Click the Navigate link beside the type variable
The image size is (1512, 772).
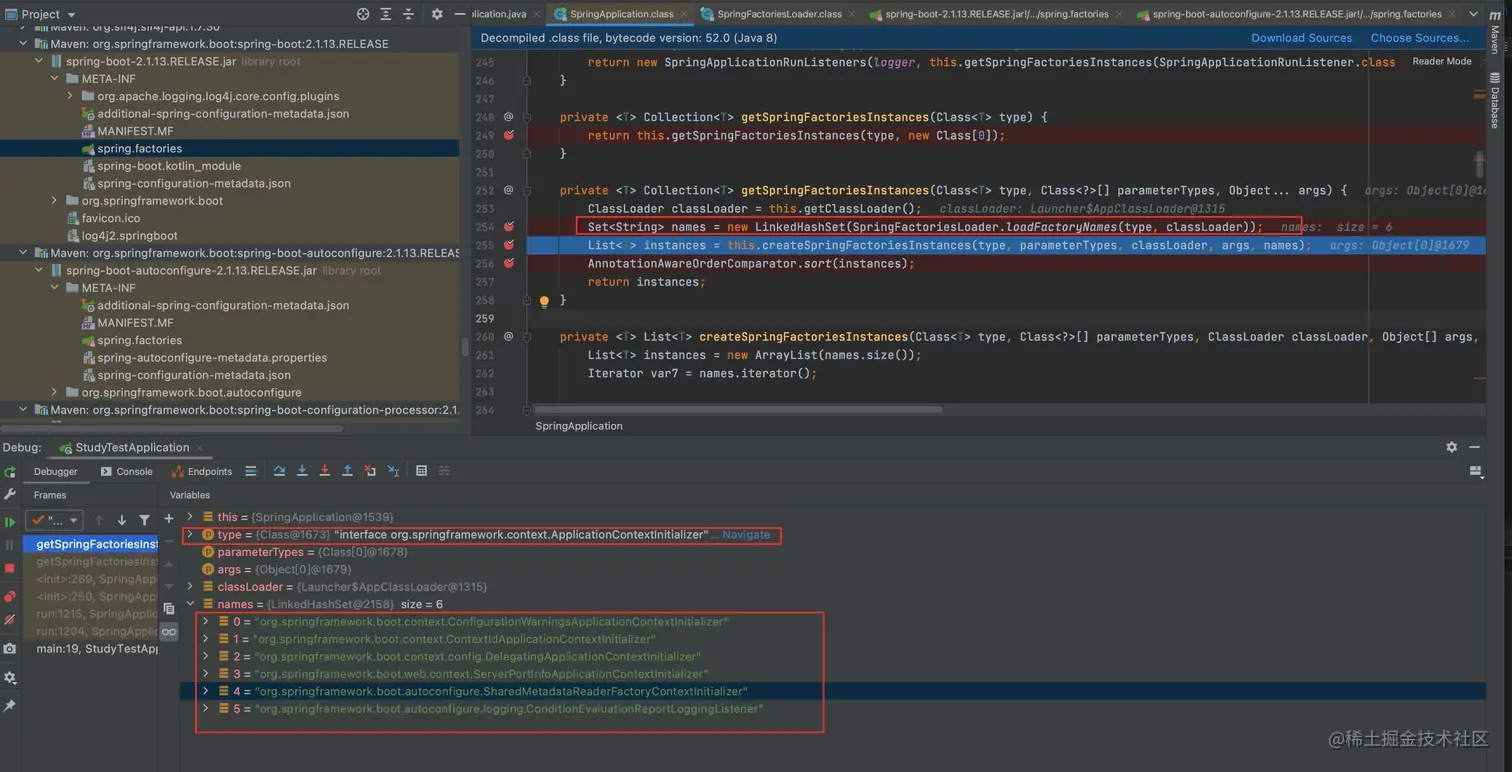745,535
